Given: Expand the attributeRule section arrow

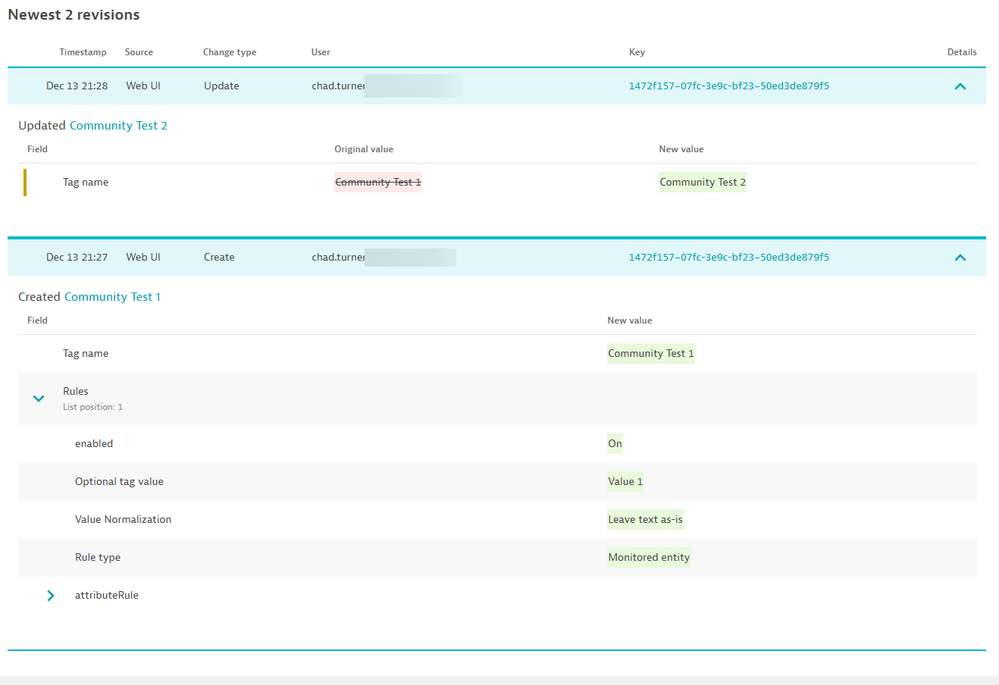Looking at the screenshot, I should [x=51, y=596].
